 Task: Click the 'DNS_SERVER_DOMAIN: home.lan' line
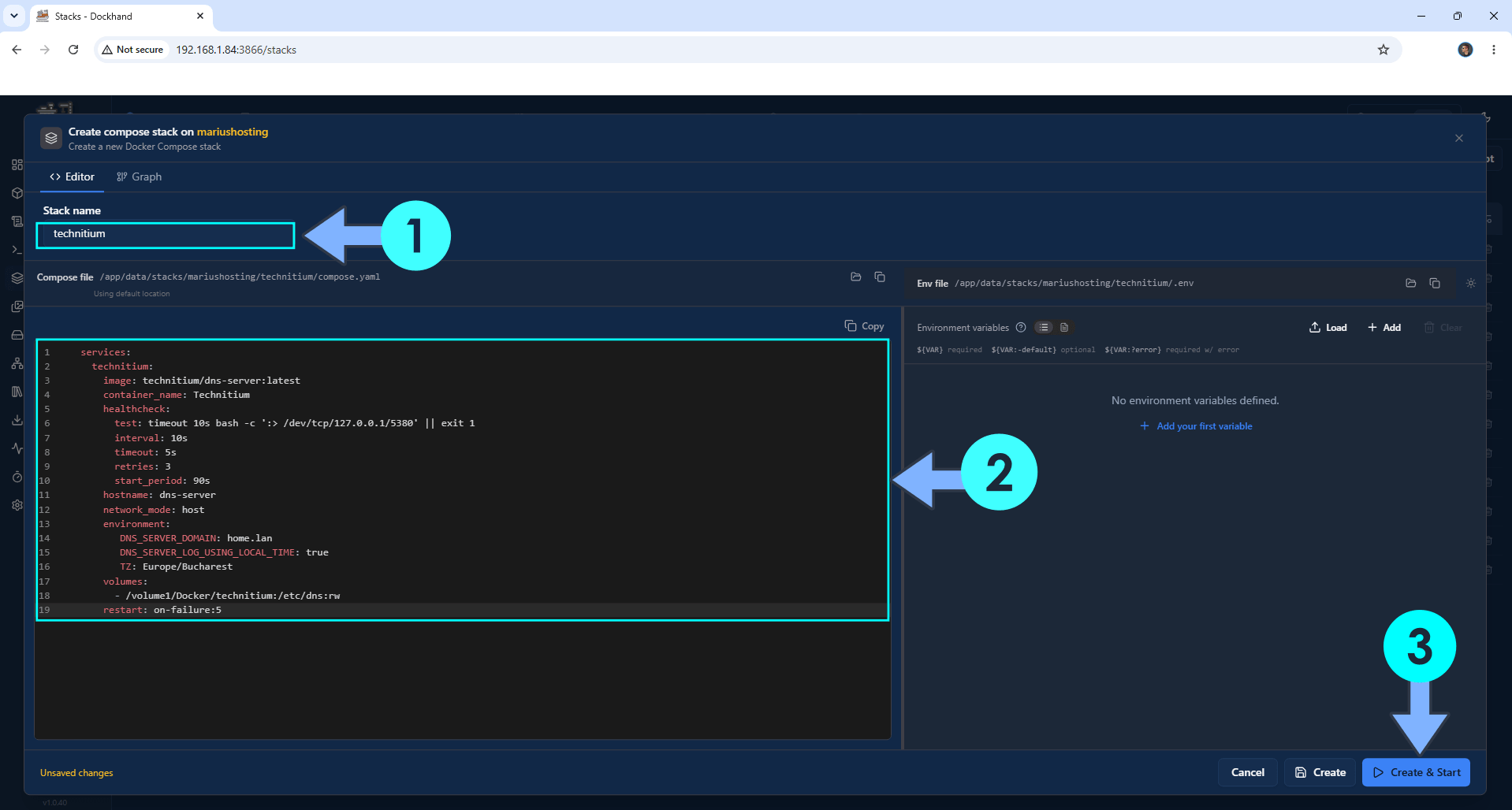pos(196,538)
